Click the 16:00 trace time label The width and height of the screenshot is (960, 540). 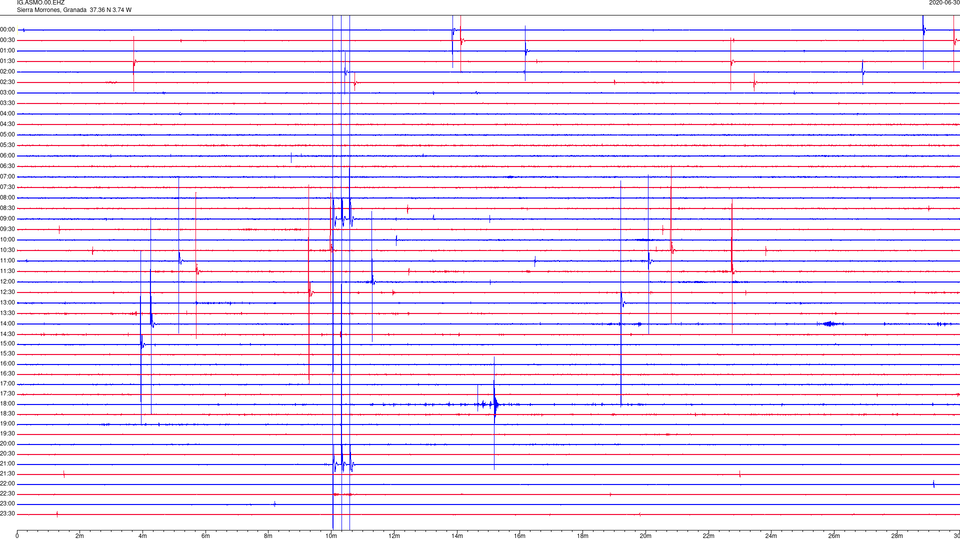click(7, 364)
